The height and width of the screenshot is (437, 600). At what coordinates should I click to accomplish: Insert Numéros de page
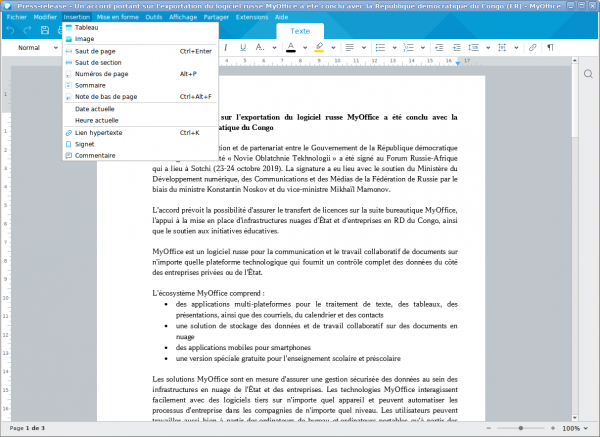click(101, 74)
